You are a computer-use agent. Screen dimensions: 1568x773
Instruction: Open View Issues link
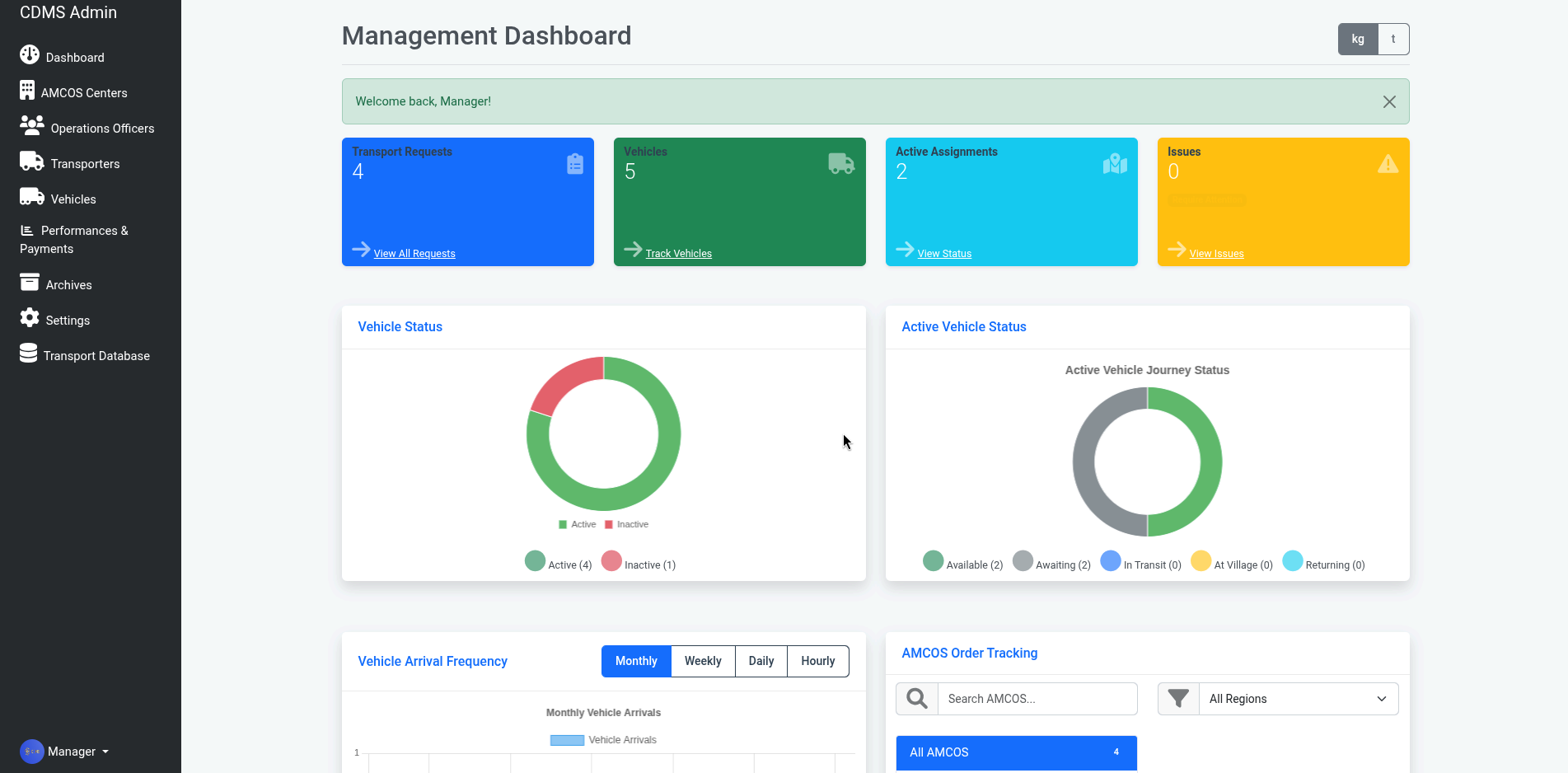(1217, 254)
